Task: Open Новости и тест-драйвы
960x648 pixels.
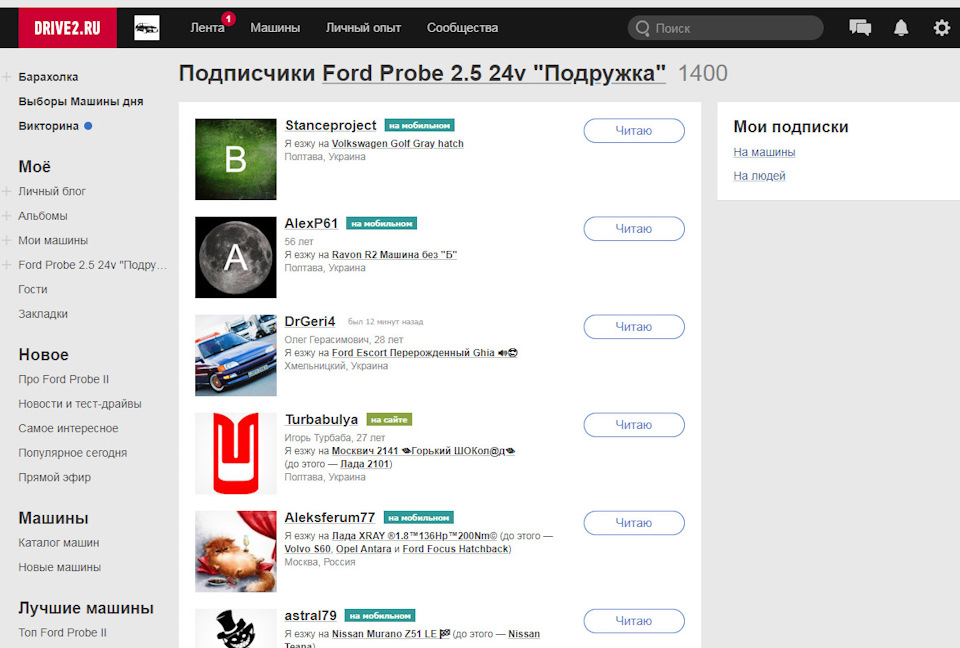Action: coord(80,404)
